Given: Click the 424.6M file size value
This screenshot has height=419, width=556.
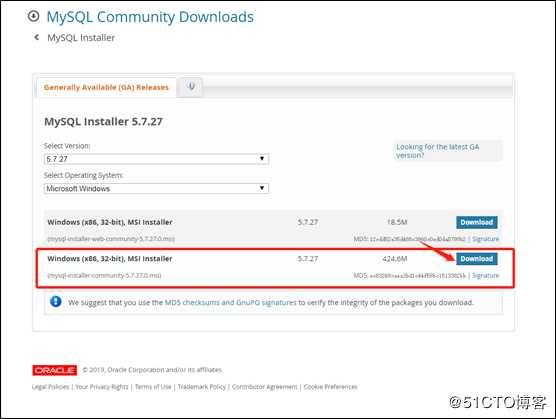Looking at the screenshot, I should click(395, 259).
